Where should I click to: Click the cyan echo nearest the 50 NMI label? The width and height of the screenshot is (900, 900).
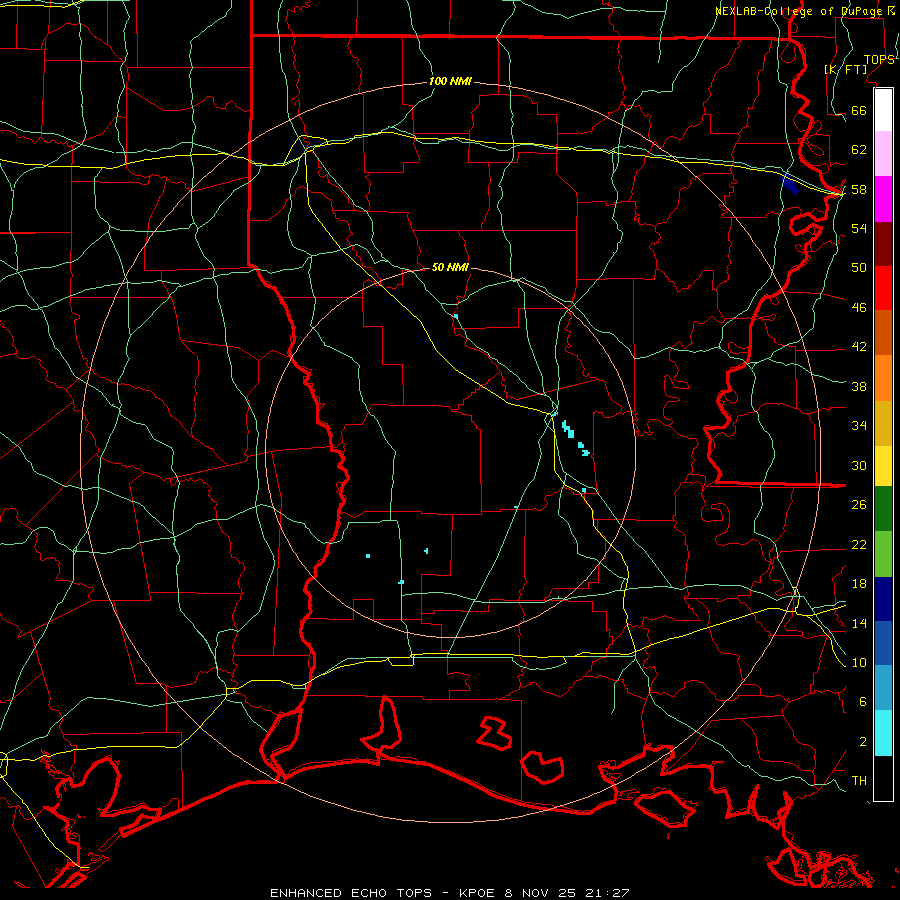[x=456, y=316]
